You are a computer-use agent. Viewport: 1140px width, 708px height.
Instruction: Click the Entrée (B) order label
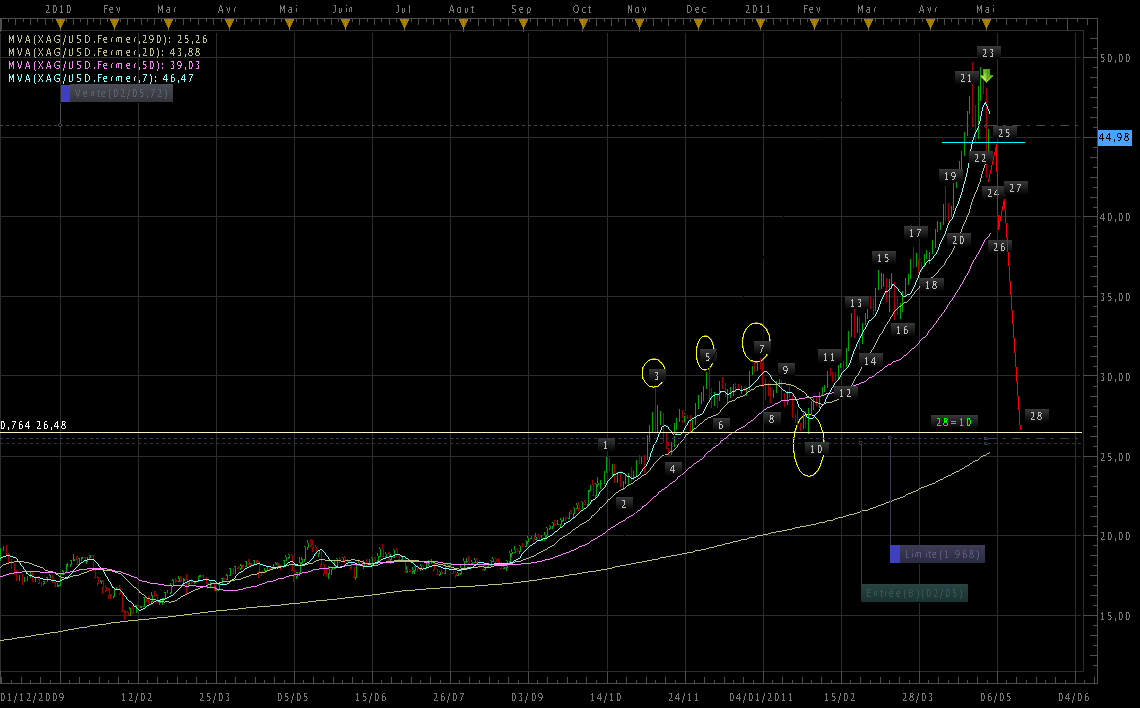[x=914, y=593]
